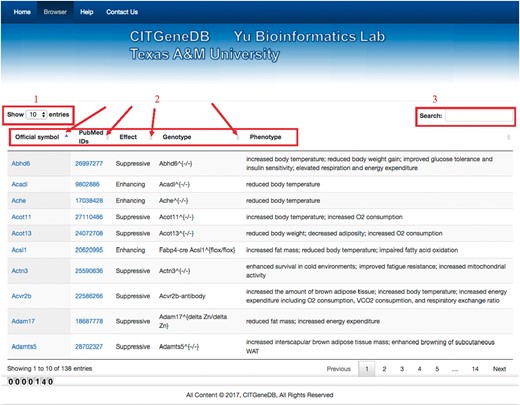The image size is (520, 406).
Task: Open PubMed ID 17038428 link
Action: coord(89,201)
